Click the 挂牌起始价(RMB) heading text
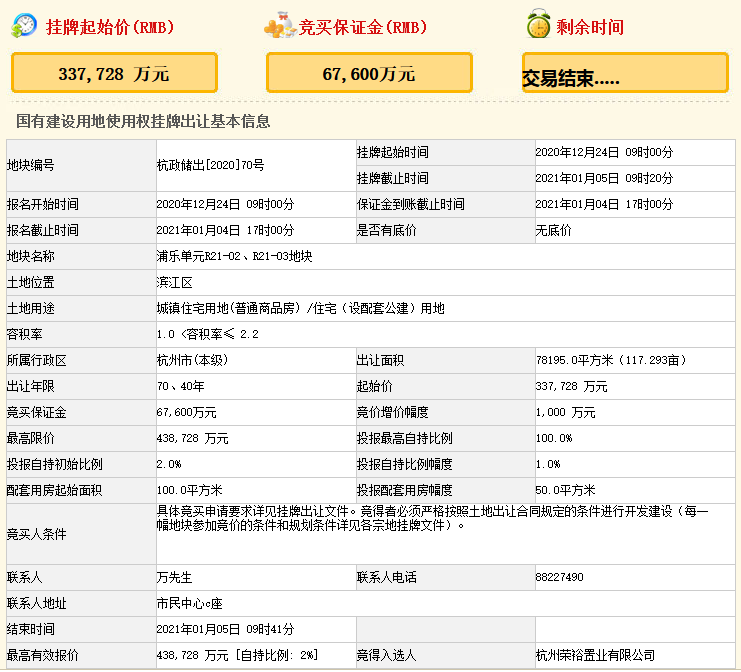The width and height of the screenshot is (741, 672). pyautogui.click(x=110, y=27)
